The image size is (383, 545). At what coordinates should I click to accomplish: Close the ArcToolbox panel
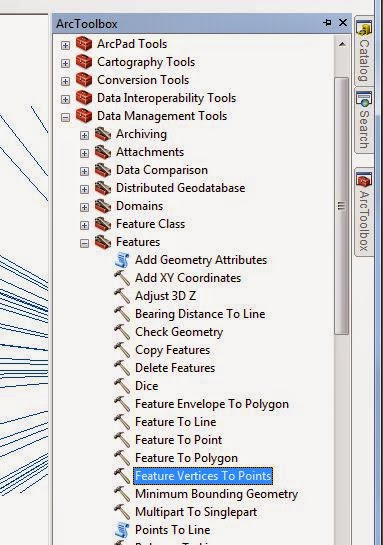[x=343, y=23]
